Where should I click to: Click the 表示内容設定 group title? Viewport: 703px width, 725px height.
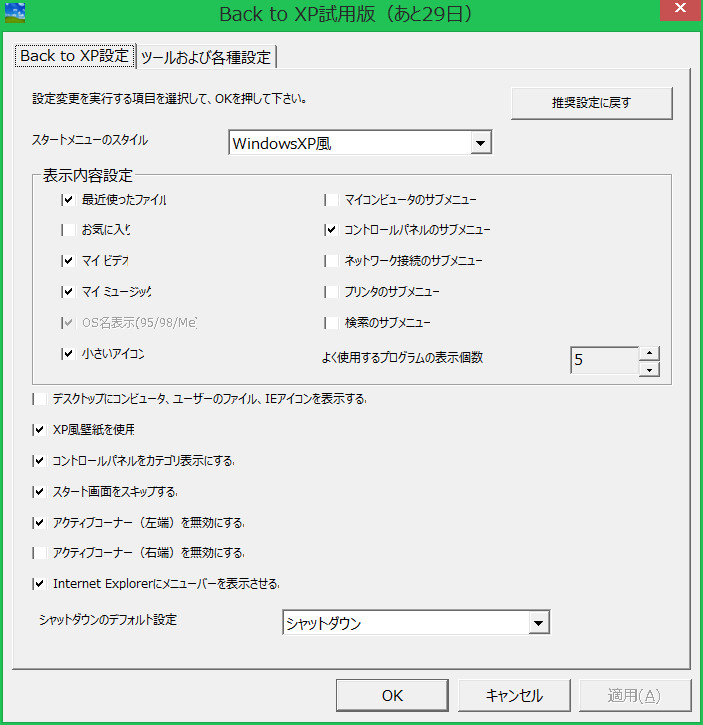point(87,176)
